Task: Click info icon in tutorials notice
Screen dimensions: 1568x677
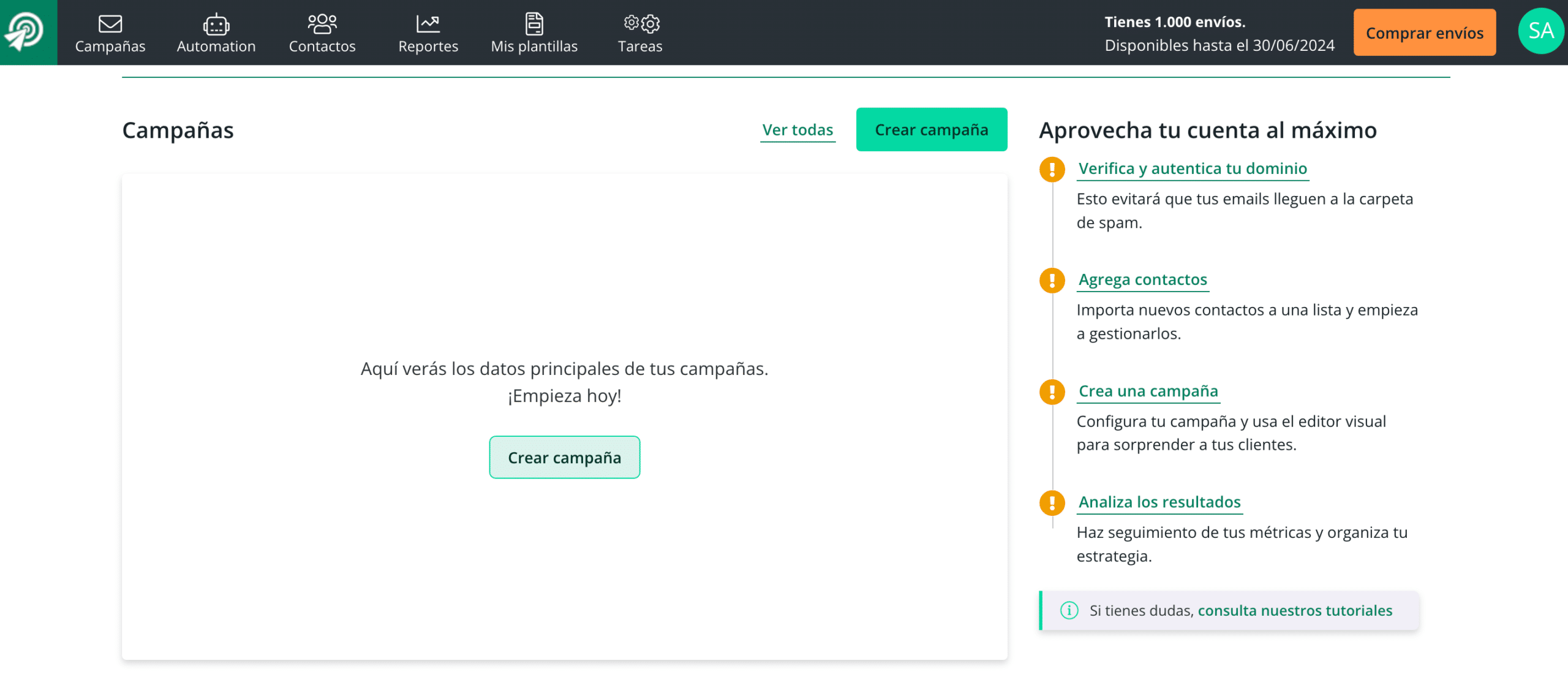Action: tap(1069, 610)
